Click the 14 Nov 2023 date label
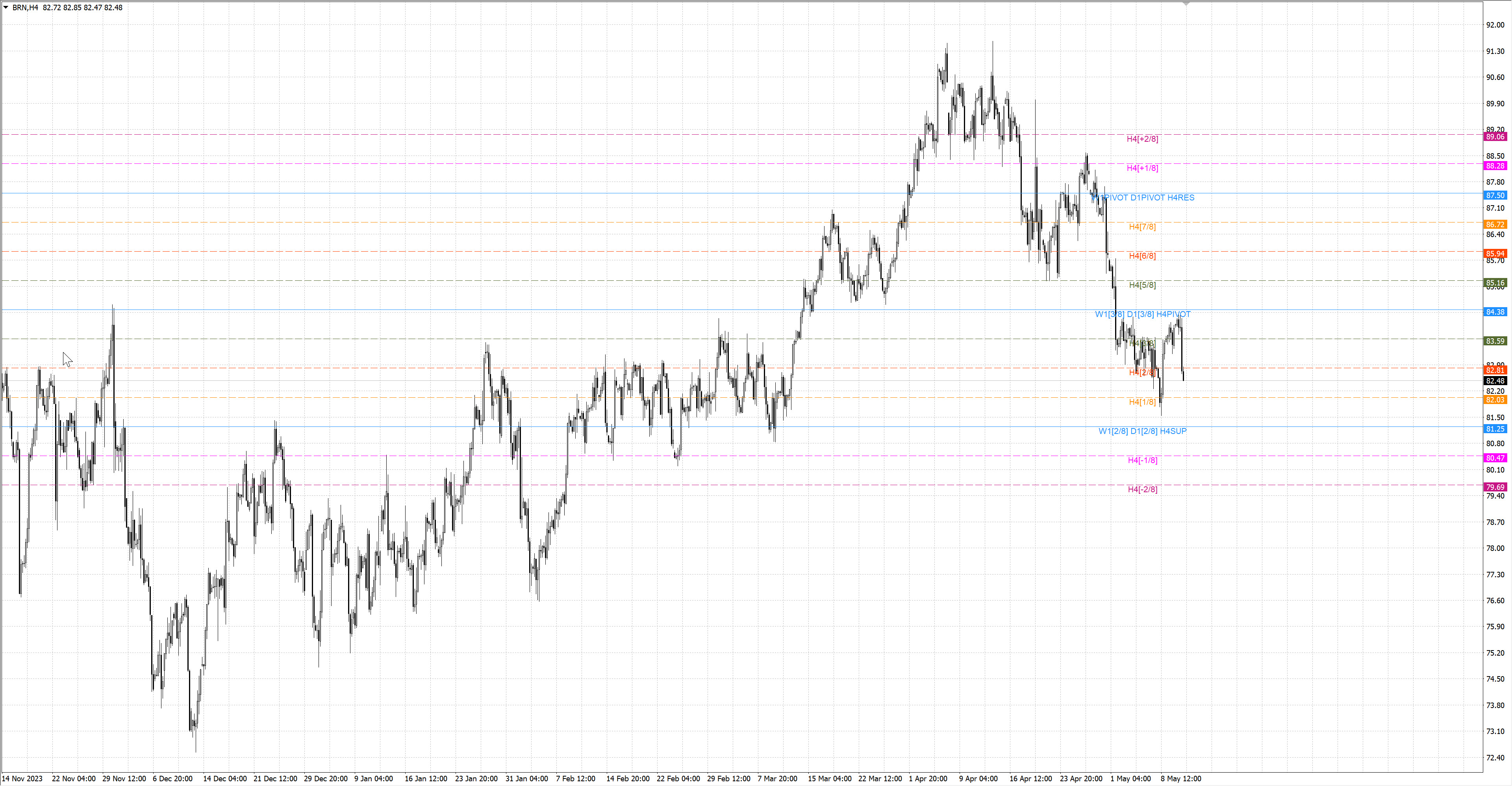 pyautogui.click(x=22, y=779)
